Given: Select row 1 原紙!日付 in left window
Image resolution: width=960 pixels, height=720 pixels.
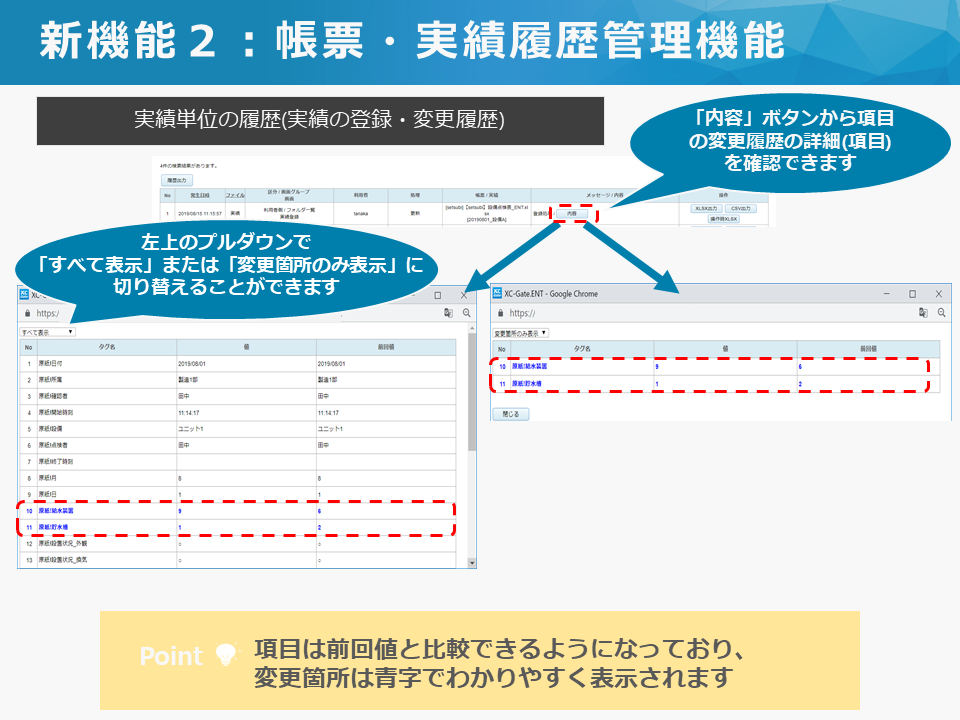Looking at the screenshot, I should click(237, 364).
